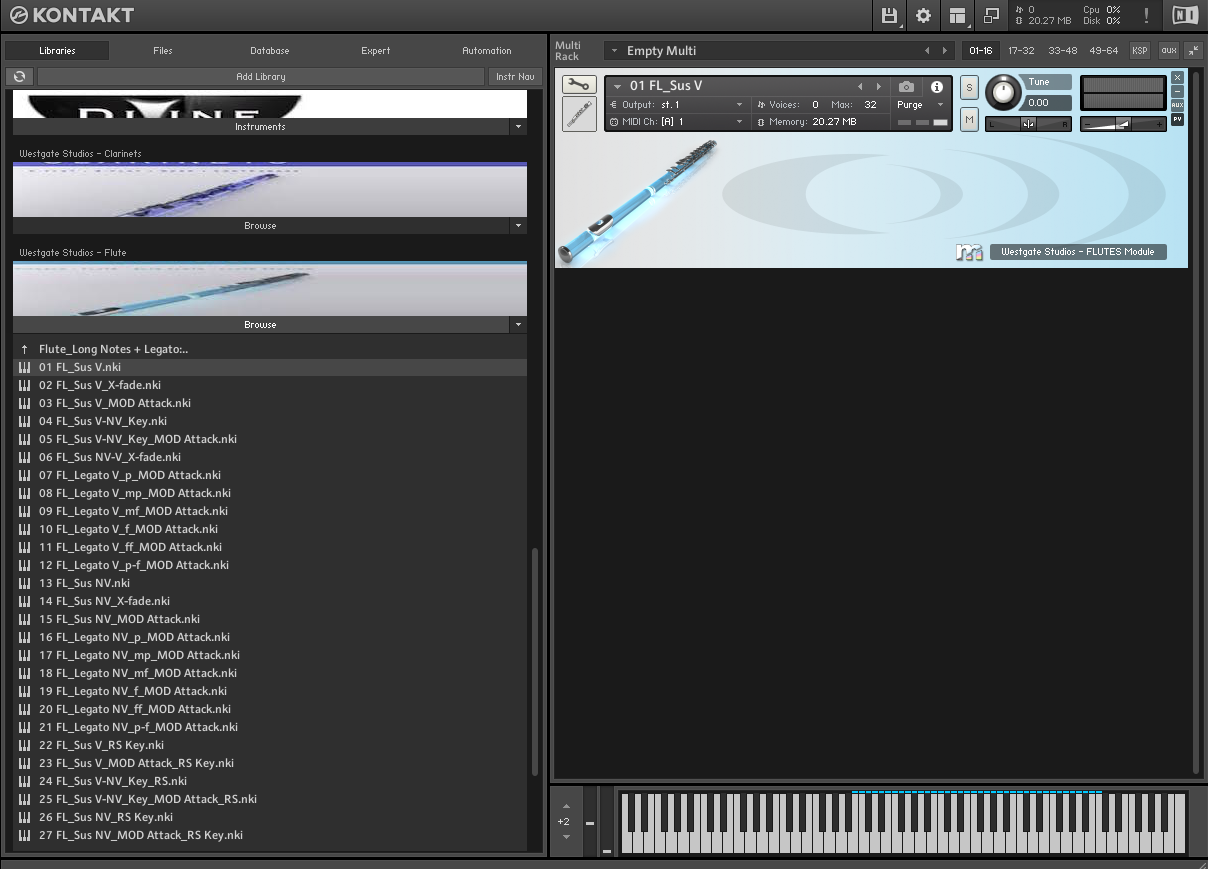
Task: Select next instrument preset arrow
Action: (x=879, y=87)
